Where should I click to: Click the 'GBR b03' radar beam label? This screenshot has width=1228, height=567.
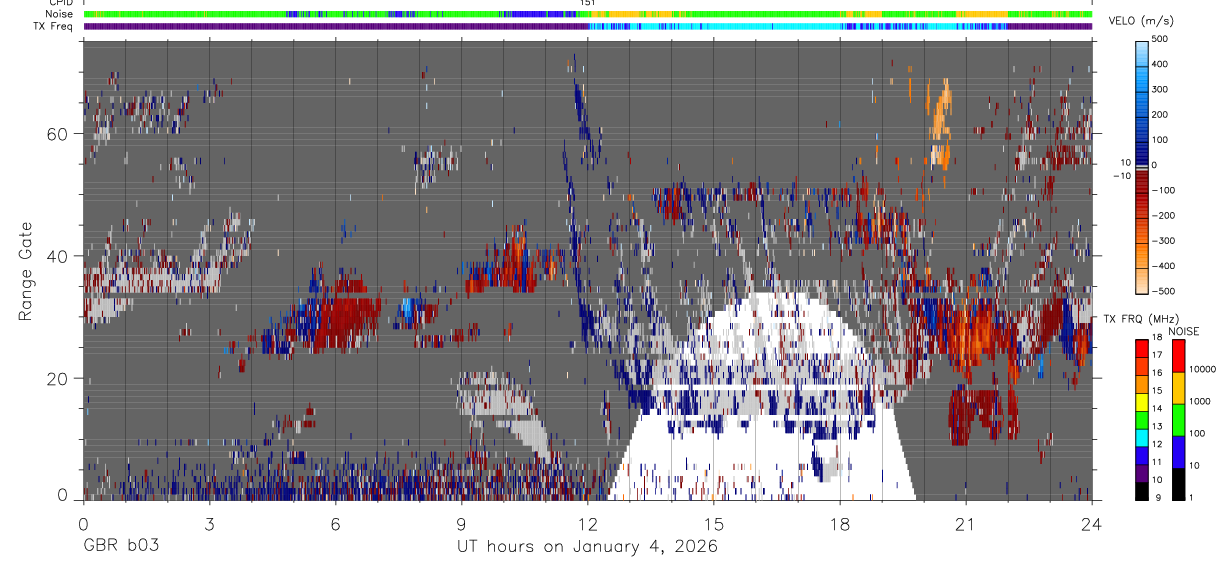[121, 547]
